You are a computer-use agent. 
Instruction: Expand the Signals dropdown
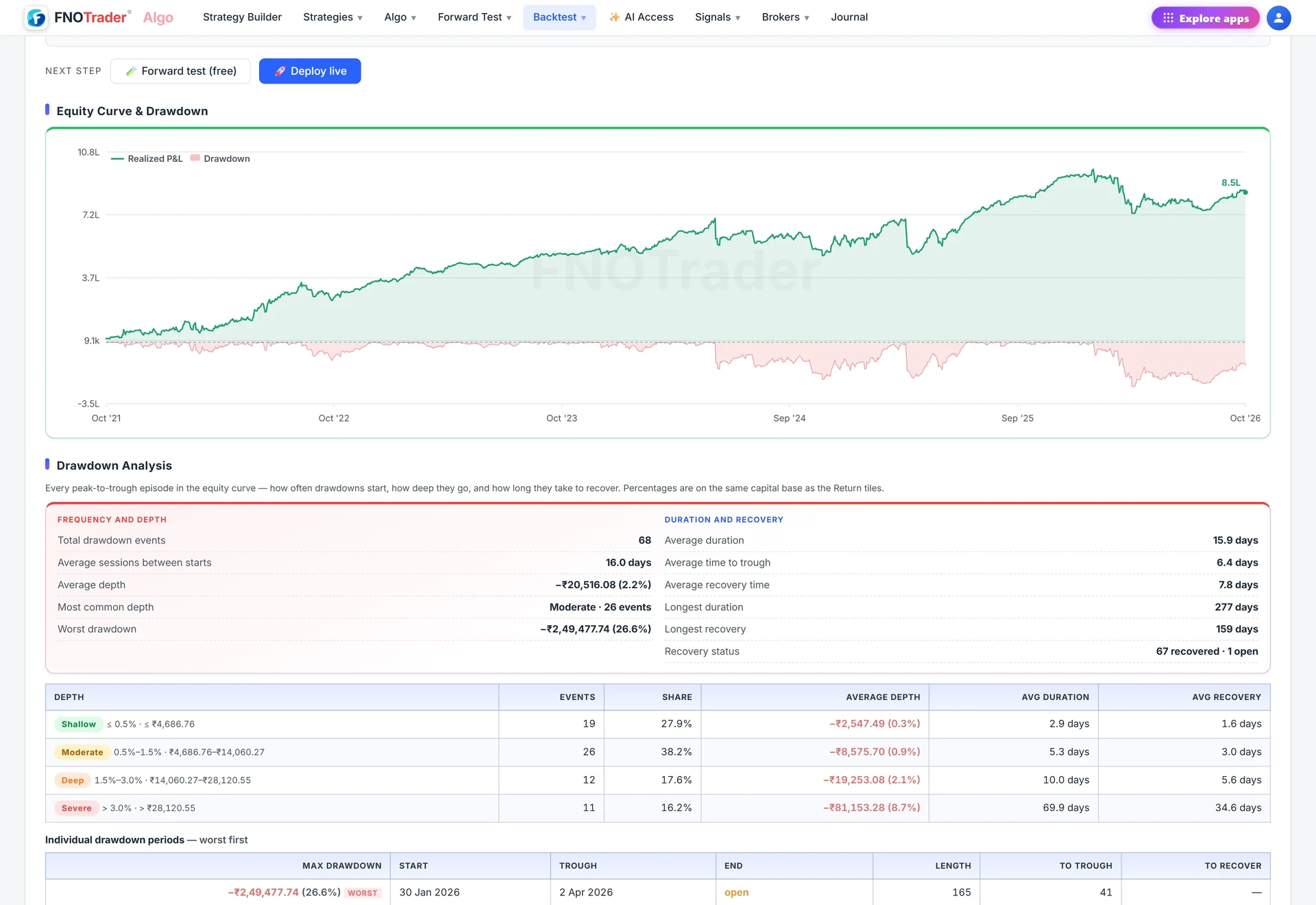(718, 17)
